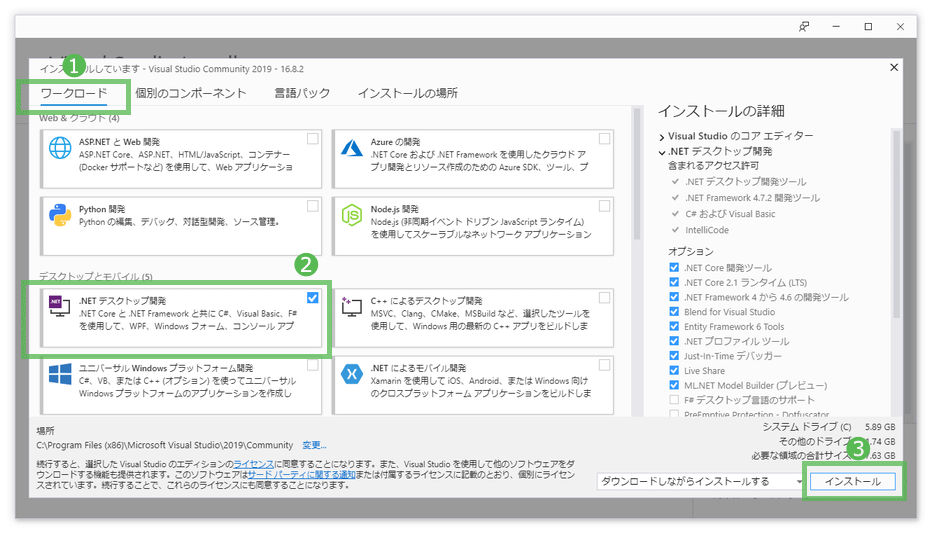Screen dimensions: 932x533
Task: Click the .NET デスクトップ開発ツール included item
Action: pos(745,181)
